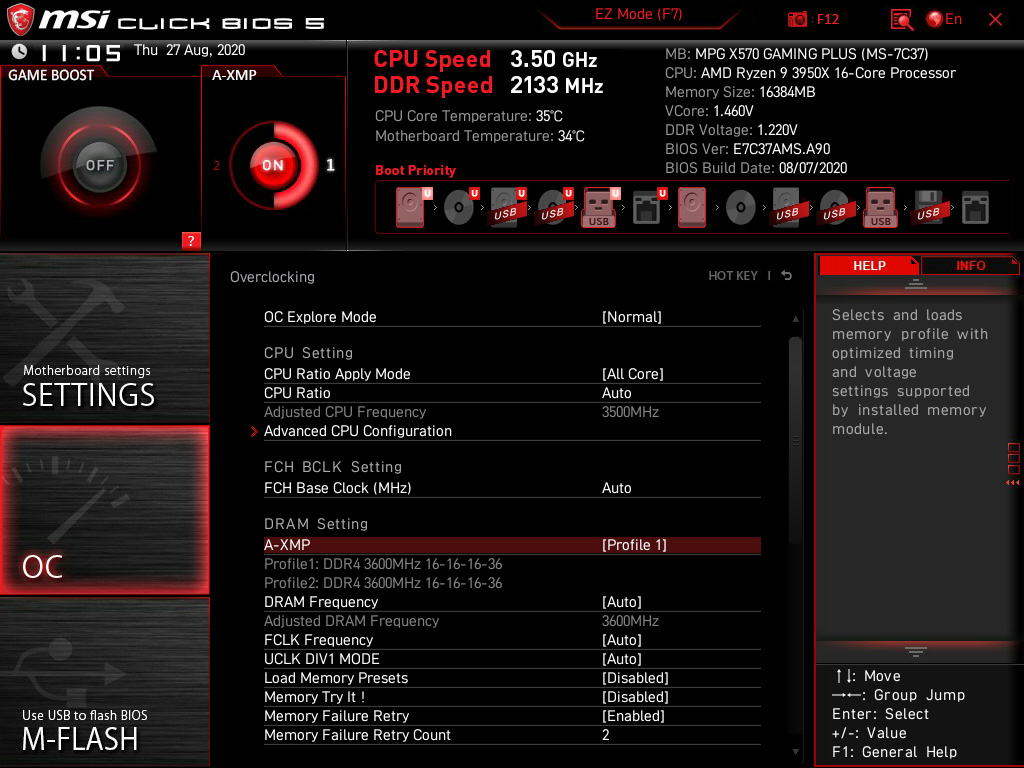The height and width of the screenshot is (768, 1024).
Task: Select the legacy USB hard disk icon without U badge
Action: click(789, 208)
